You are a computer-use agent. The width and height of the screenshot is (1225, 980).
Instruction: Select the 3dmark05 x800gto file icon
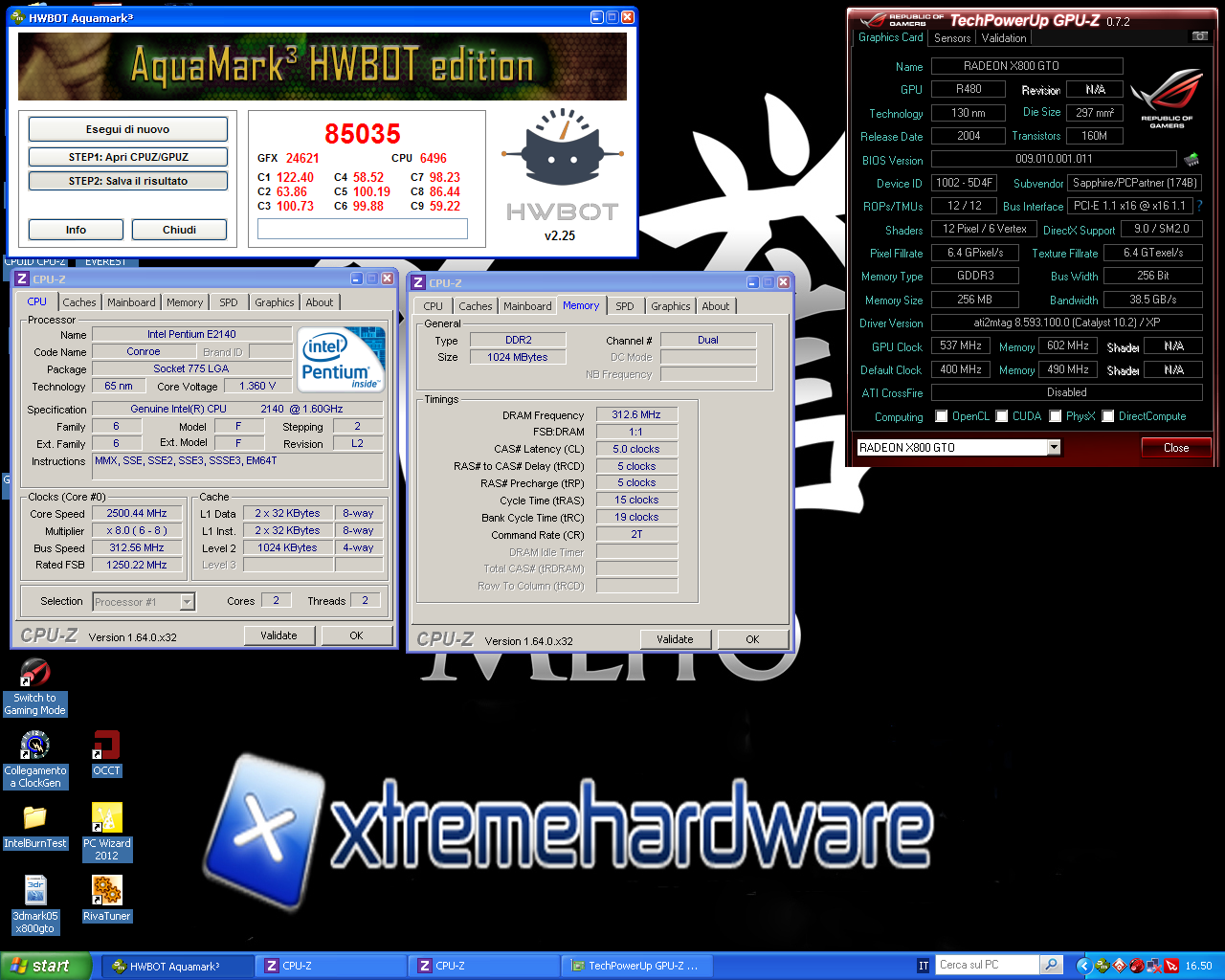[35, 905]
